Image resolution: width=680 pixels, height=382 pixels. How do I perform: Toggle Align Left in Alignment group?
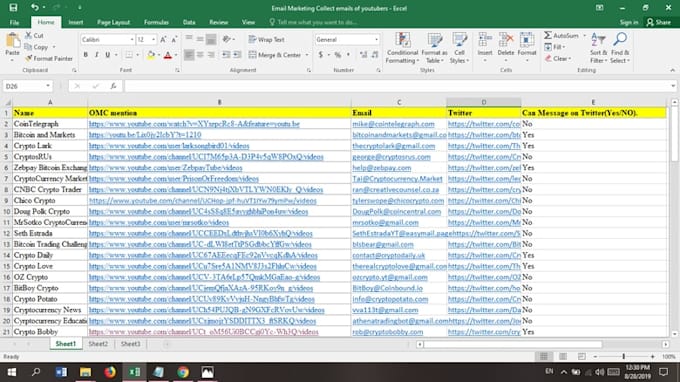tap(189, 55)
